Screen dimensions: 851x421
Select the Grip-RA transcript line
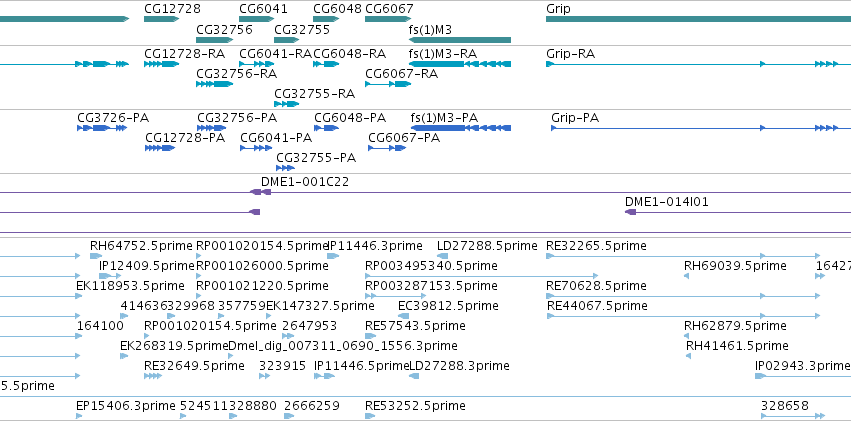[x=698, y=64]
